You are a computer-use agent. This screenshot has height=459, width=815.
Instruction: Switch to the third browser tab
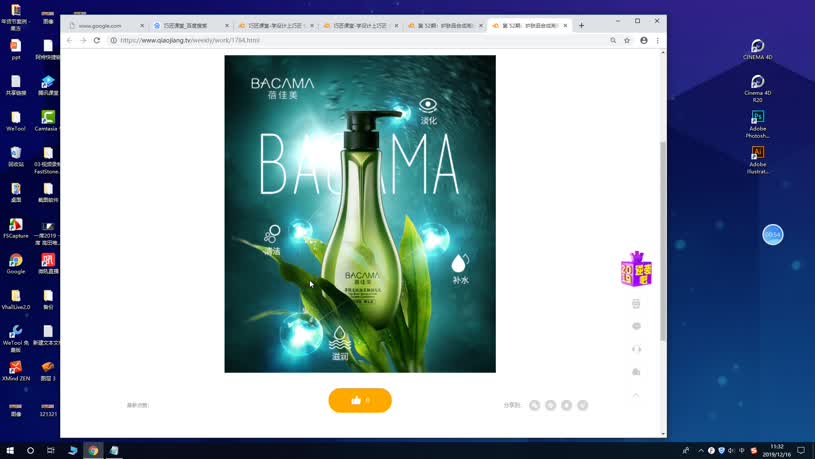point(275,25)
